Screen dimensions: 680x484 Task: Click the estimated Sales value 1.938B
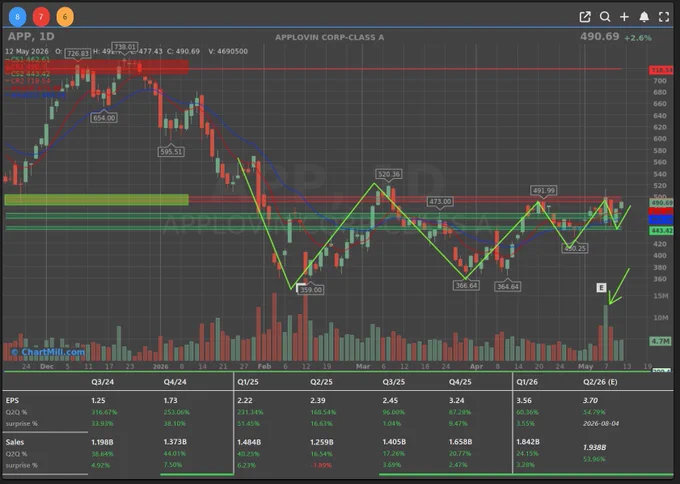point(595,447)
